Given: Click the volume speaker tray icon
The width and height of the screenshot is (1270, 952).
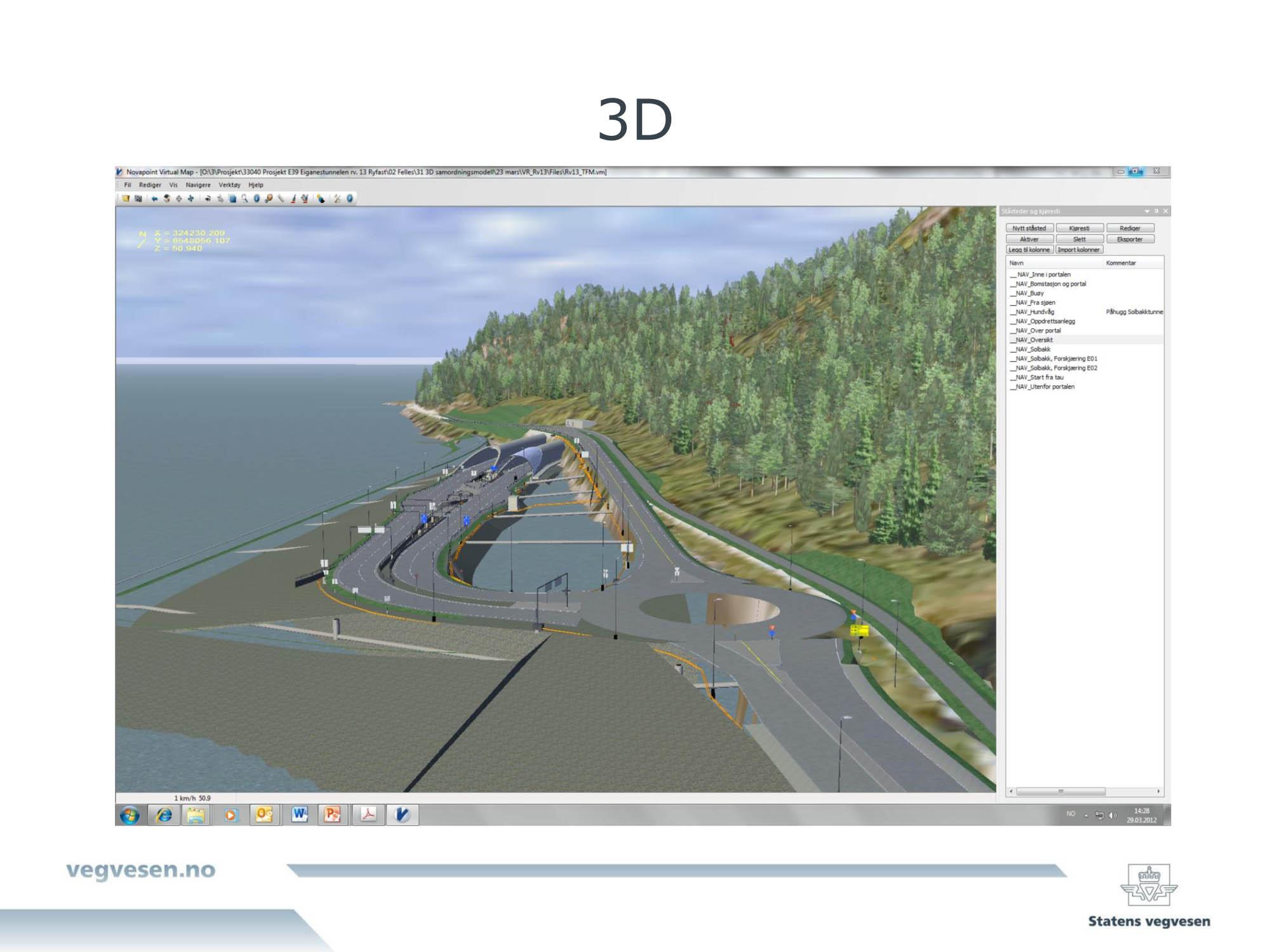Looking at the screenshot, I should point(1112,816).
